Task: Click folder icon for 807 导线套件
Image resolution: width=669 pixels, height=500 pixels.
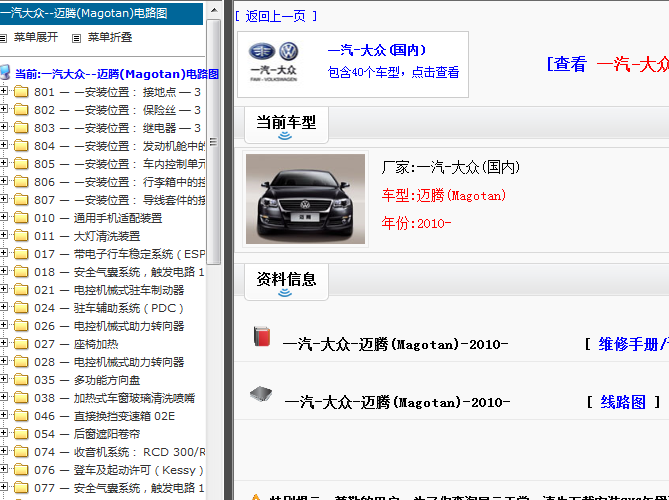Action: point(21,200)
